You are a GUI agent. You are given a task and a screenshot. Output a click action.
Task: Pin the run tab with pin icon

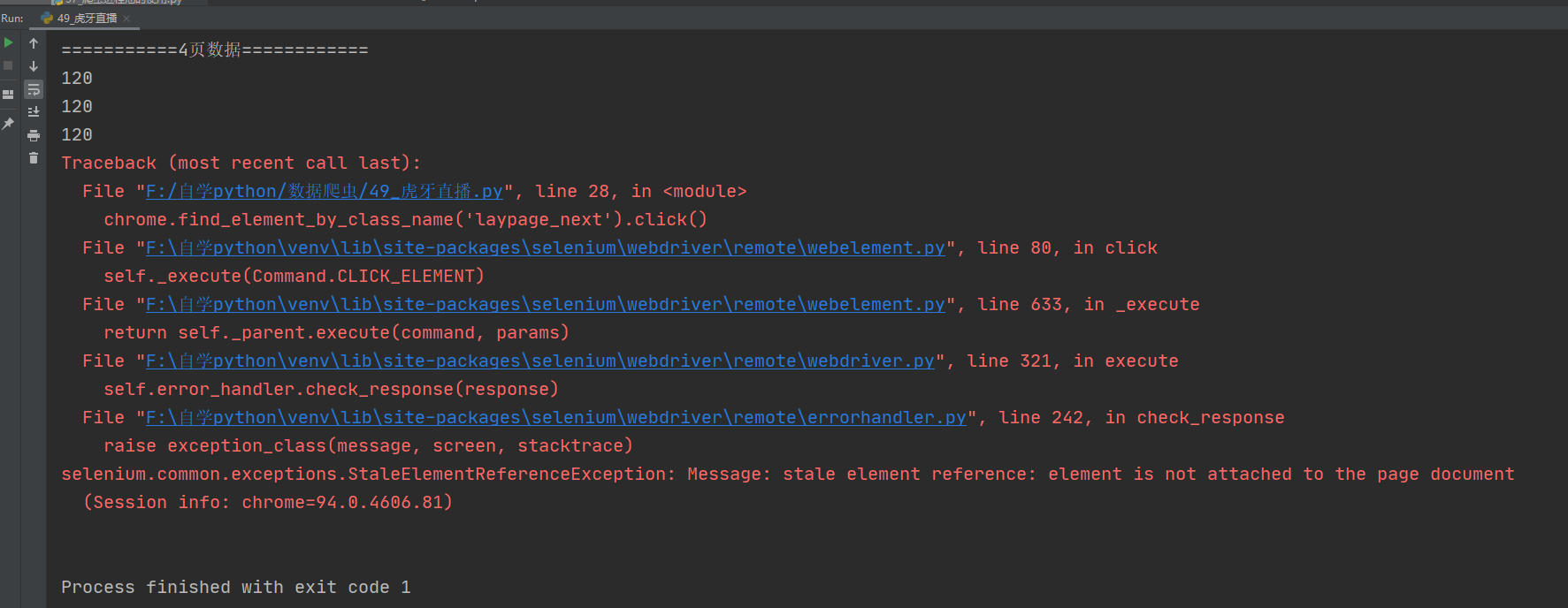click(8, 124)
